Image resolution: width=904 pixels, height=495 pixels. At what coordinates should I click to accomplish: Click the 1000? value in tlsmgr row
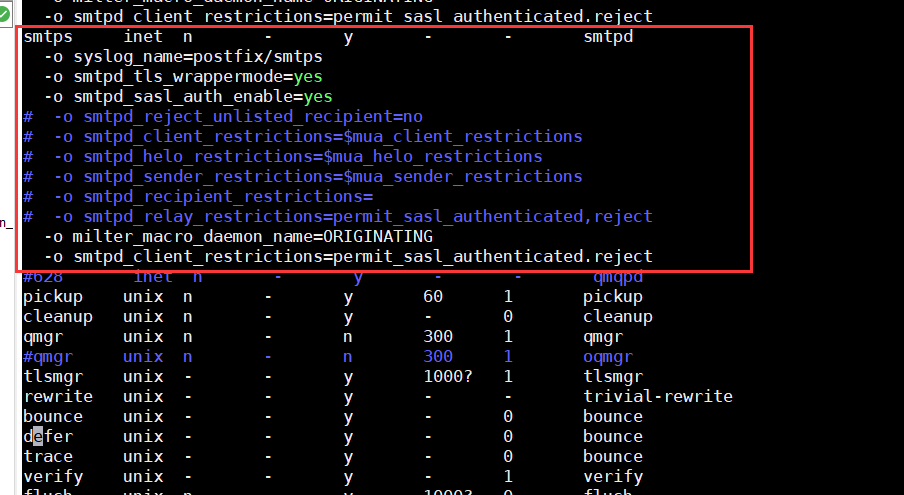pos(448,376)
